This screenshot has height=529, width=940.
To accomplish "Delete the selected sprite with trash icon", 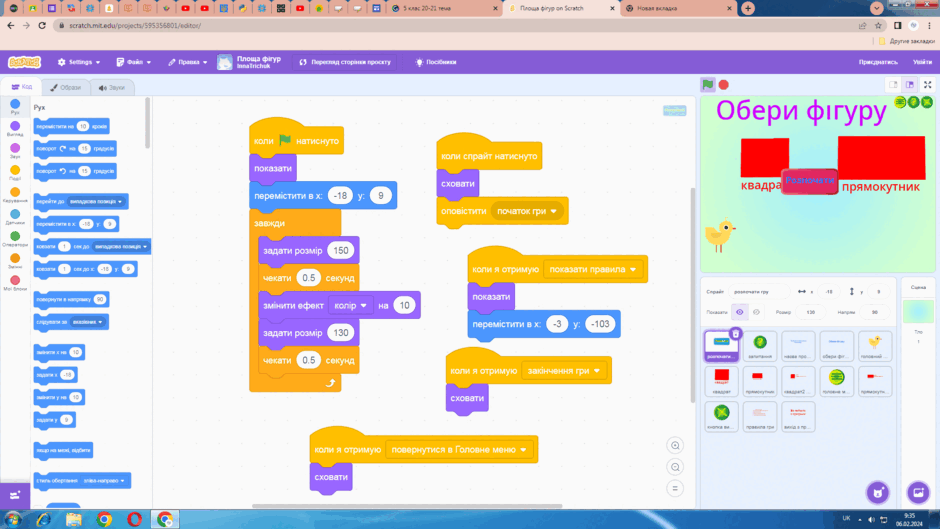I will (736, 333).
